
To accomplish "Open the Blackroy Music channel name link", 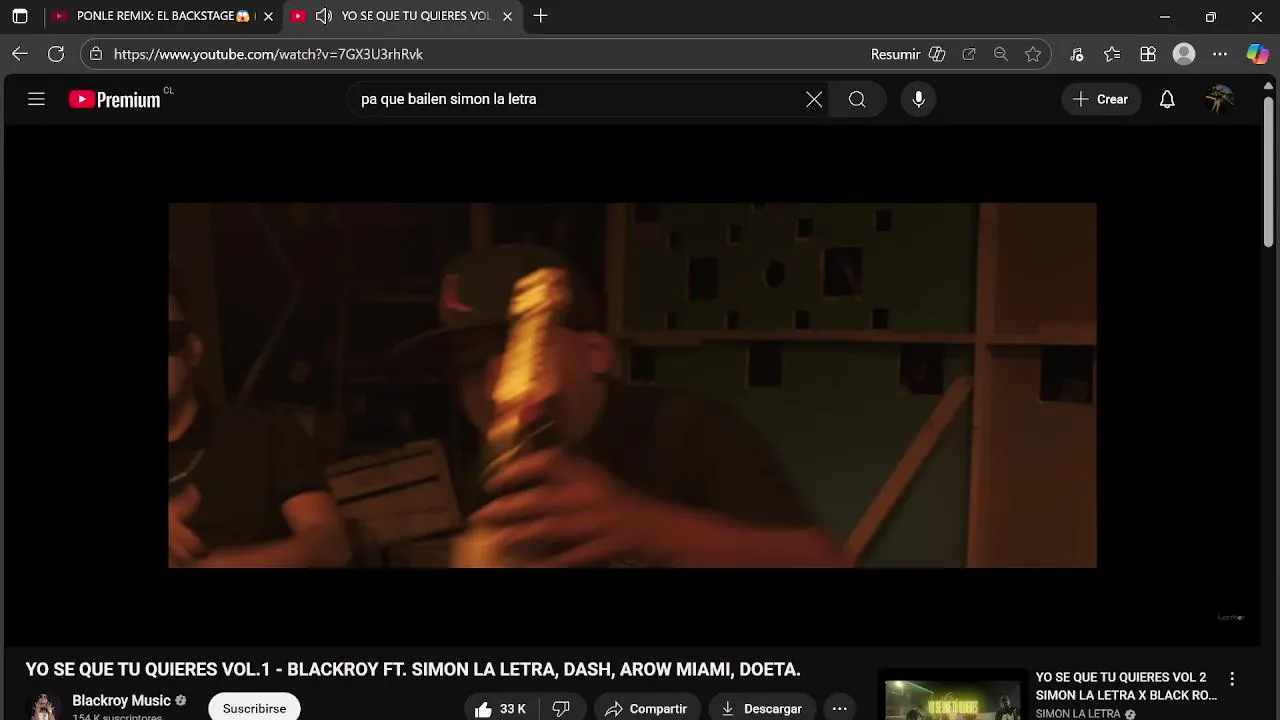I will pyautogui.click(x=121, y=701).
